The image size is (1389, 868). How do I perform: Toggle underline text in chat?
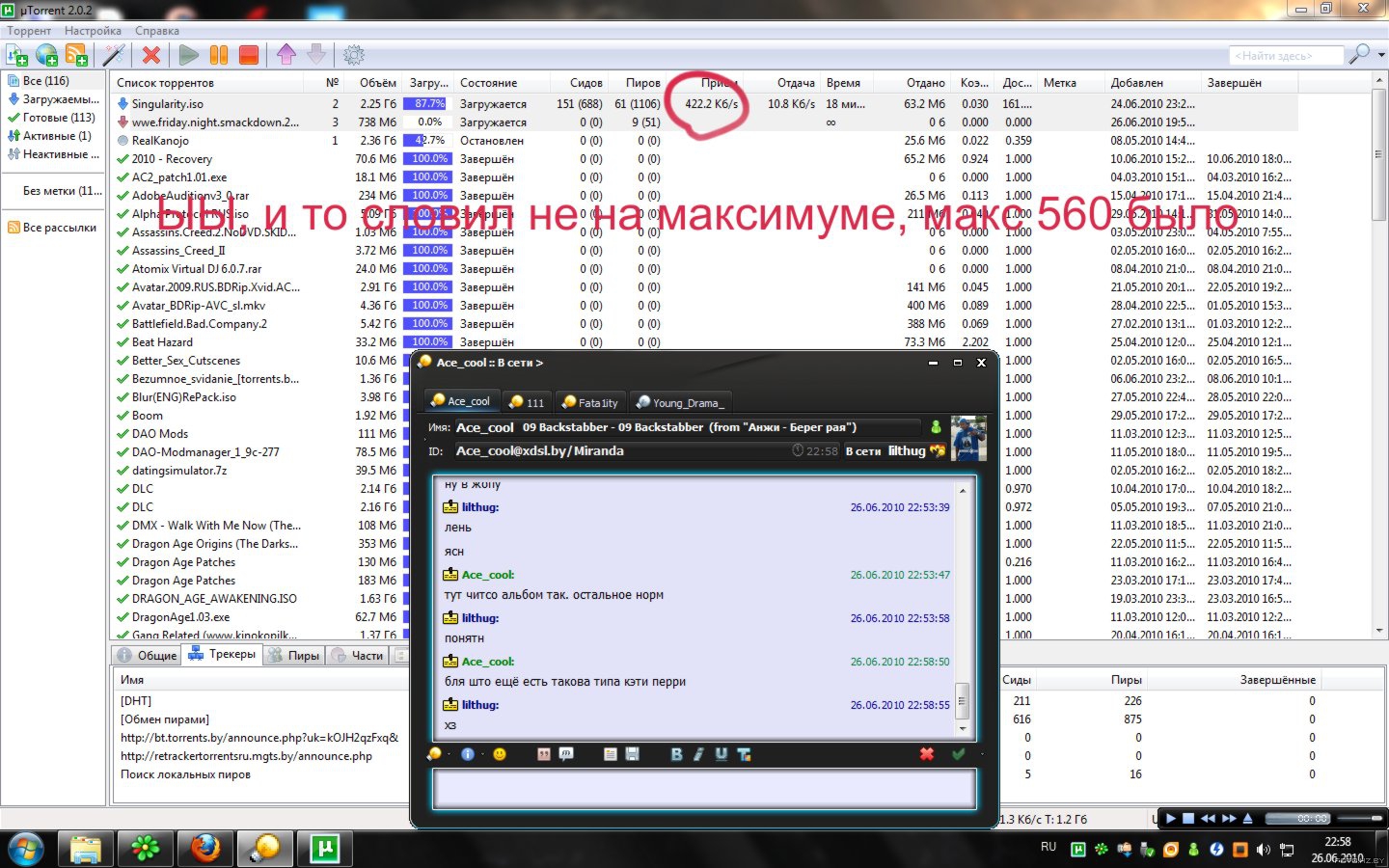tap(721, 754)
